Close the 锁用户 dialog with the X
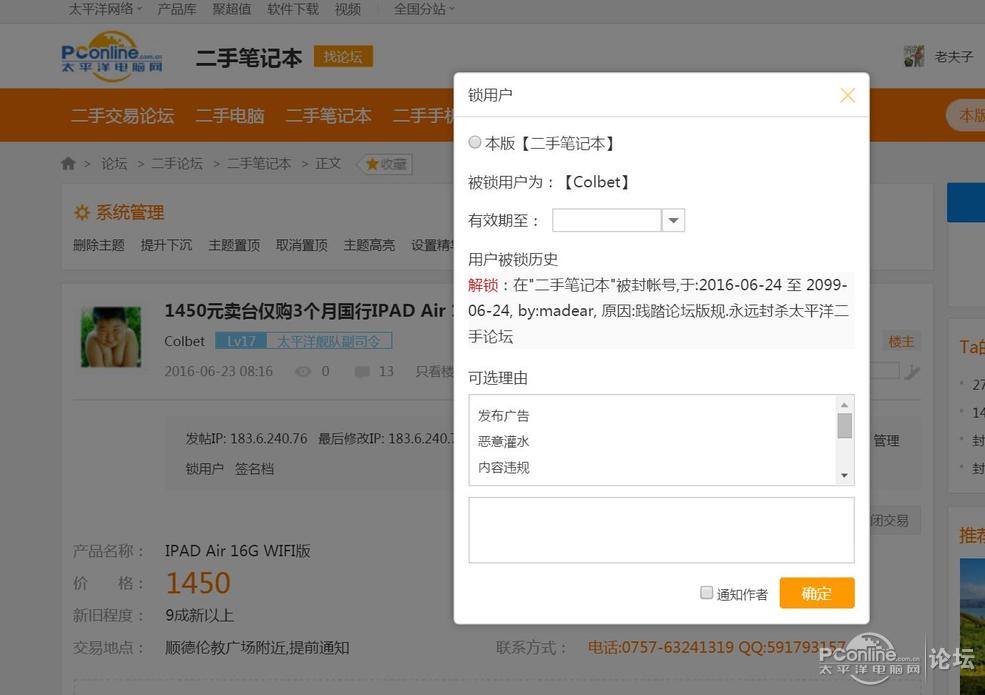Image resolution: width=985 pixels, height=695 pixels. coord(847,96)
